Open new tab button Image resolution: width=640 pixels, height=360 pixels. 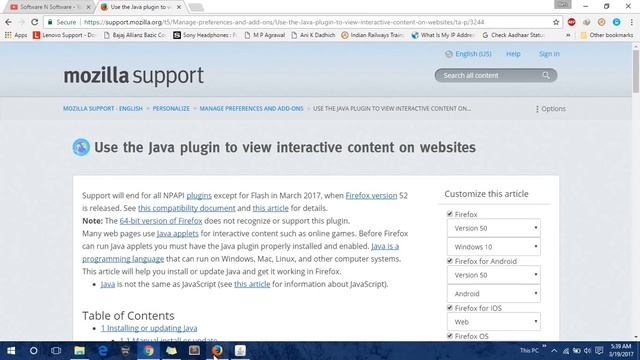(x=196, y=7)
